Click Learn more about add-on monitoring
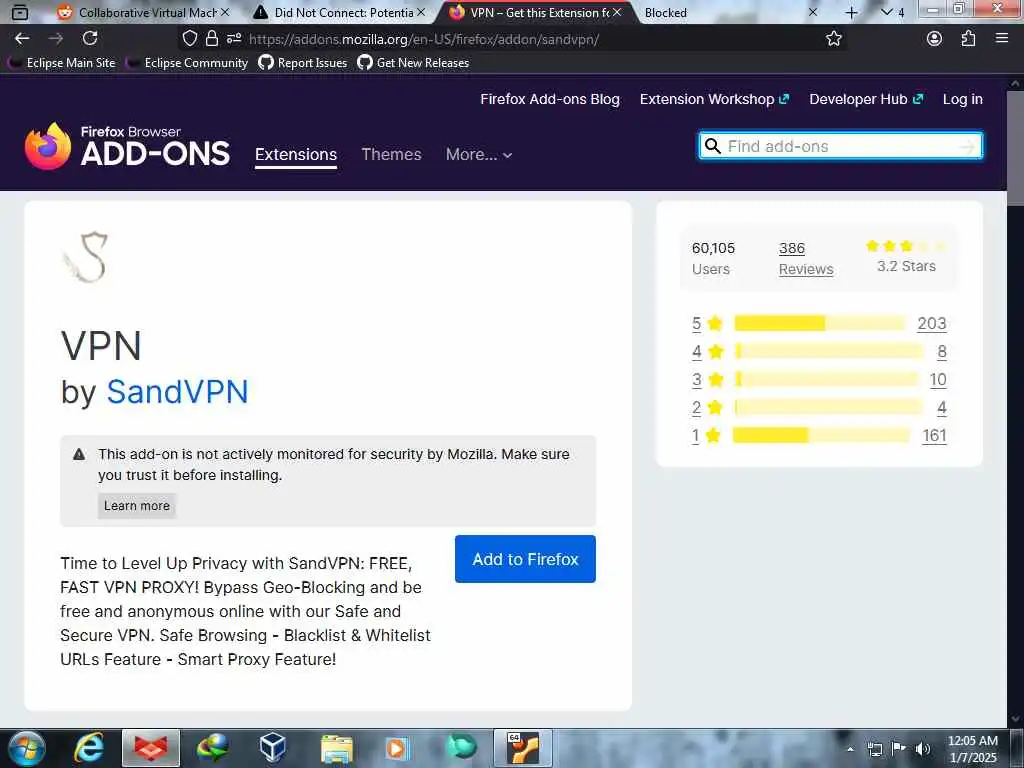Screen dimensions: 1024x768 pos(136,505)
